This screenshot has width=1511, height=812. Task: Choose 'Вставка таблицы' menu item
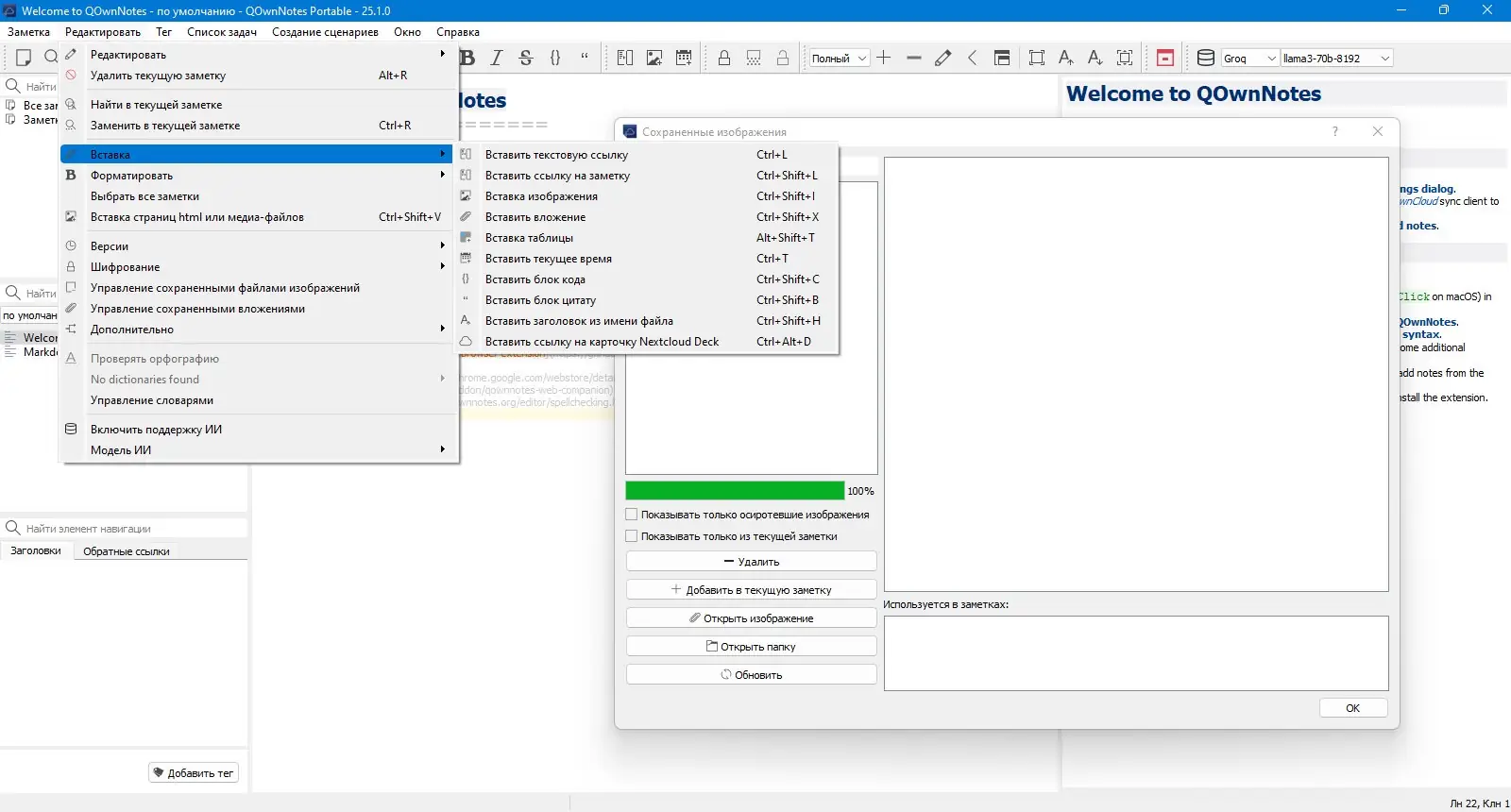coord(647,238)
